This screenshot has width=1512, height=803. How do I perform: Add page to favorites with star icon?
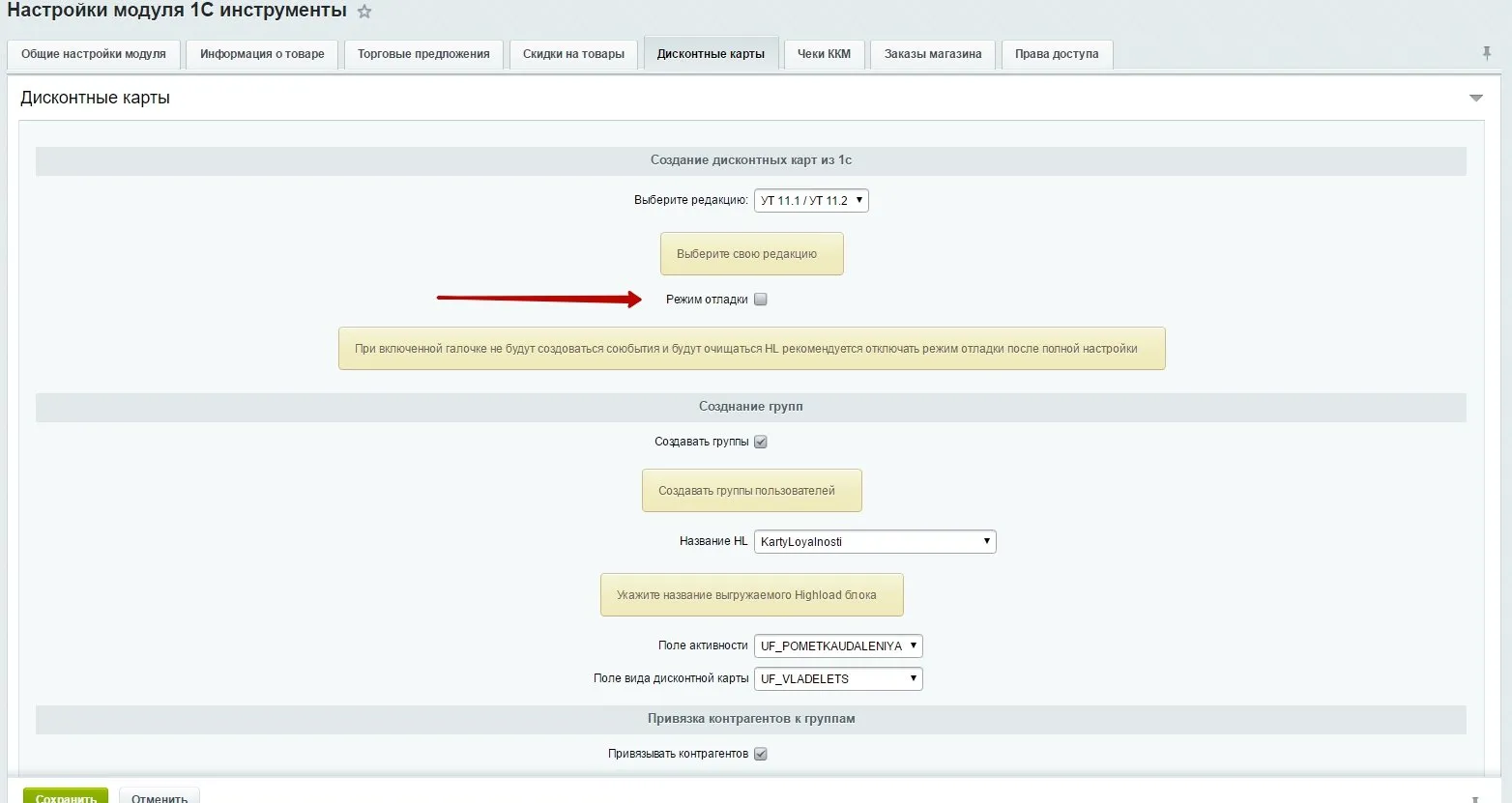[x=364, y=13]
